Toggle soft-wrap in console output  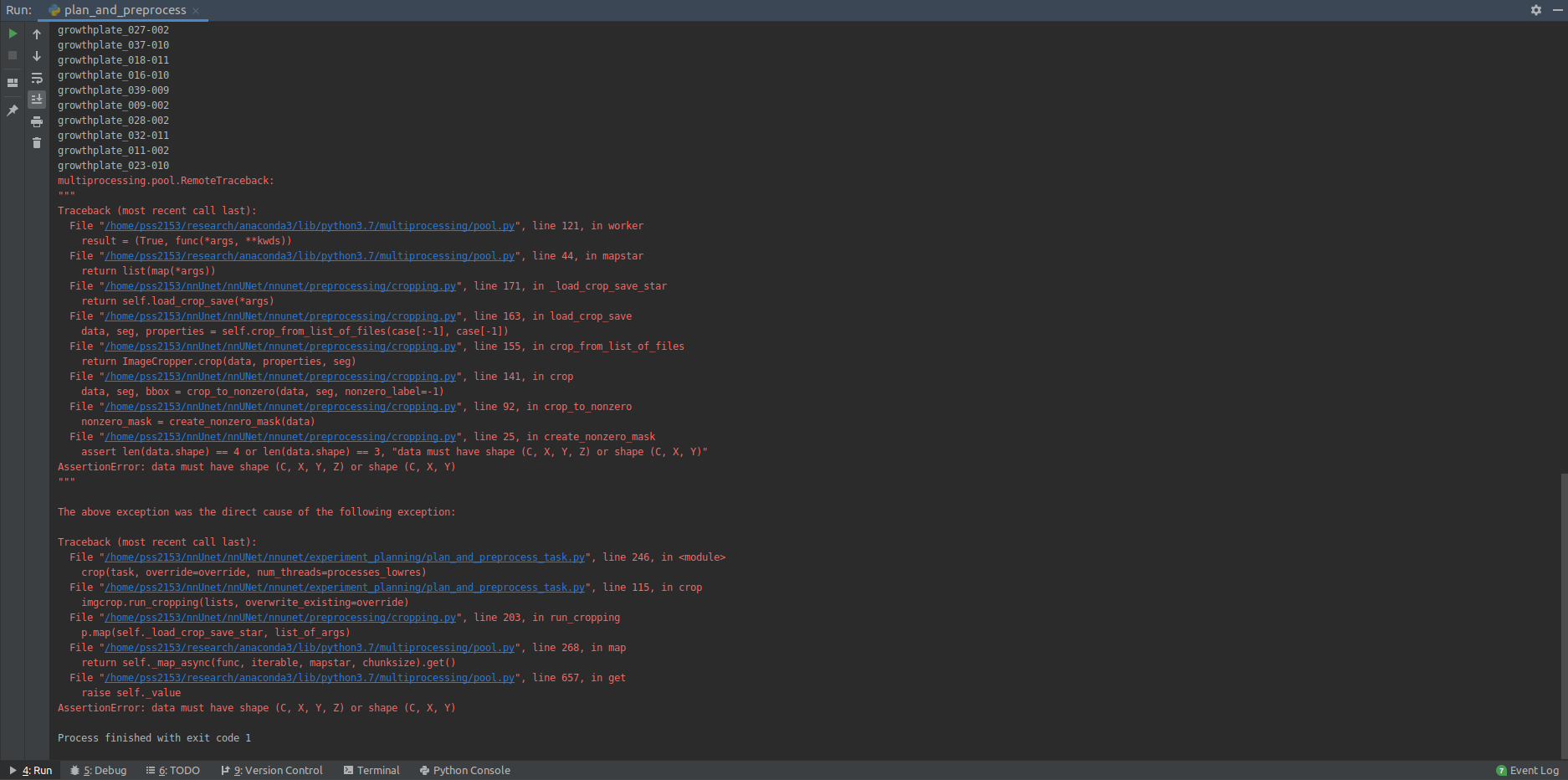[37, 78]
